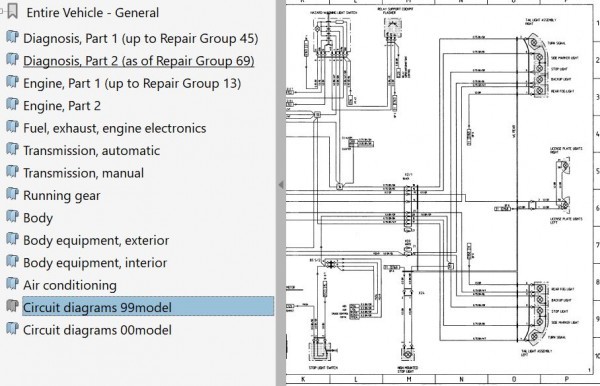Go to Transmission, manual bookmark
600x386 pixels.
pos(83,173)
